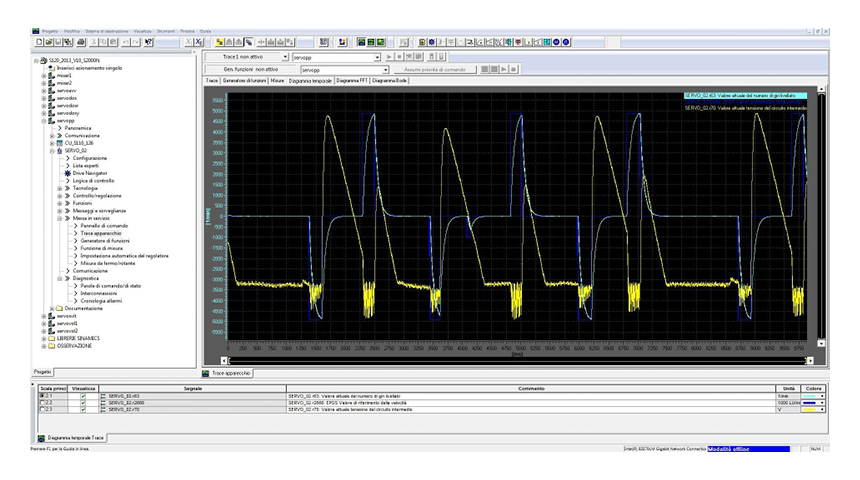Start function generator with play icon
Viewport: 860px width, 480px height.
[504, 70]
